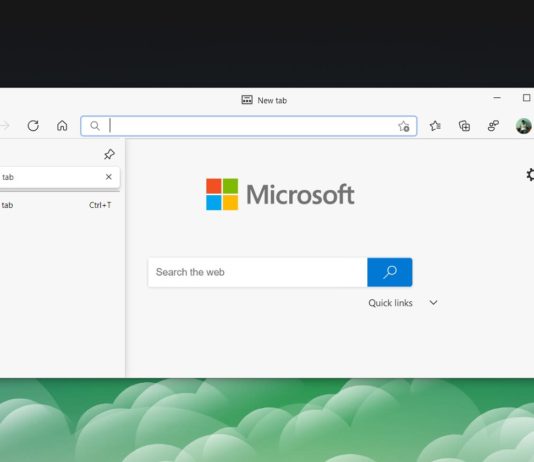This screenshot has width=534, height=462.
Task: Click the Refresh page icon
Action: click(x=33, y=126)
